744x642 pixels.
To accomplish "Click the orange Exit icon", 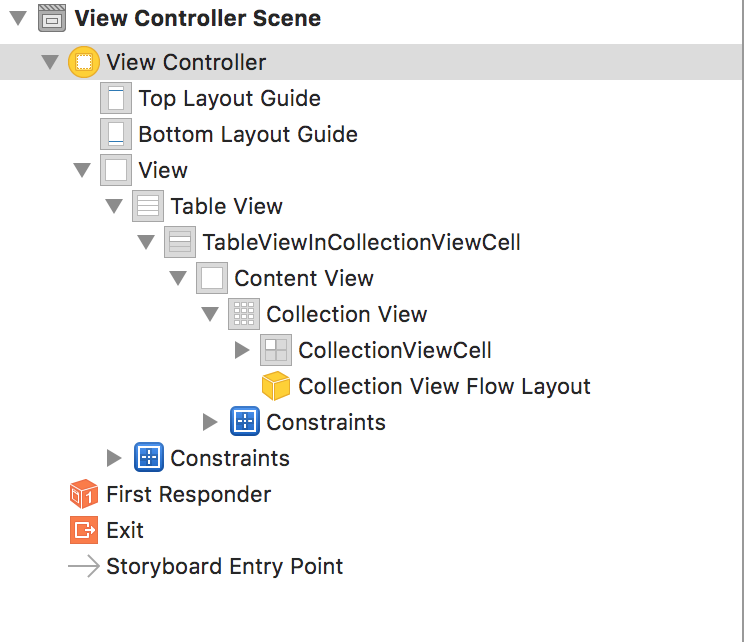I will click(x=84, y=530).
